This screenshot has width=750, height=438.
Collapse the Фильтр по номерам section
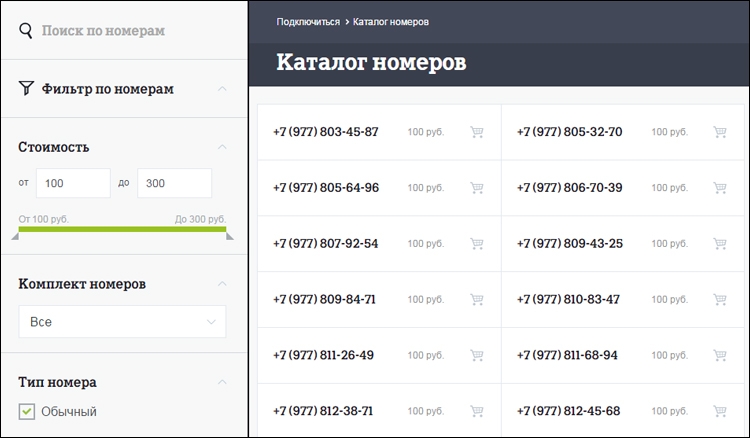[222, 89]
